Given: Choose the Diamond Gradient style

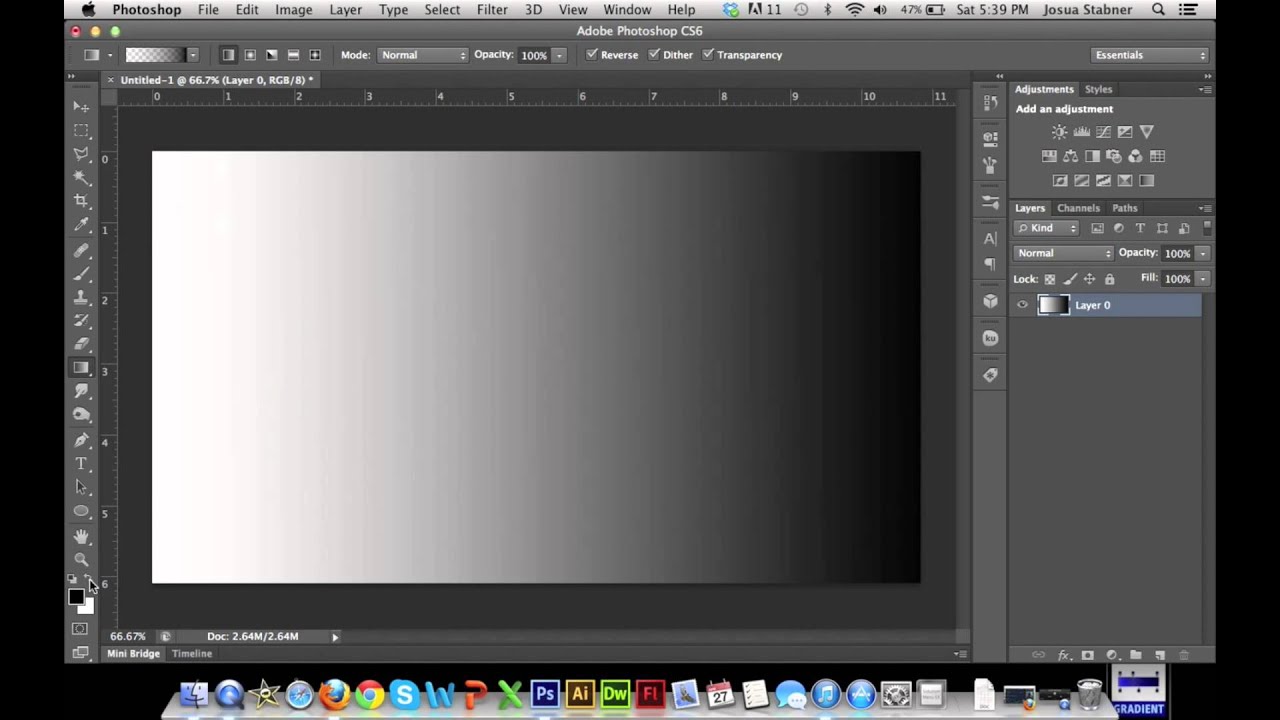Looking at the screenshot, I should click(315, 55).
